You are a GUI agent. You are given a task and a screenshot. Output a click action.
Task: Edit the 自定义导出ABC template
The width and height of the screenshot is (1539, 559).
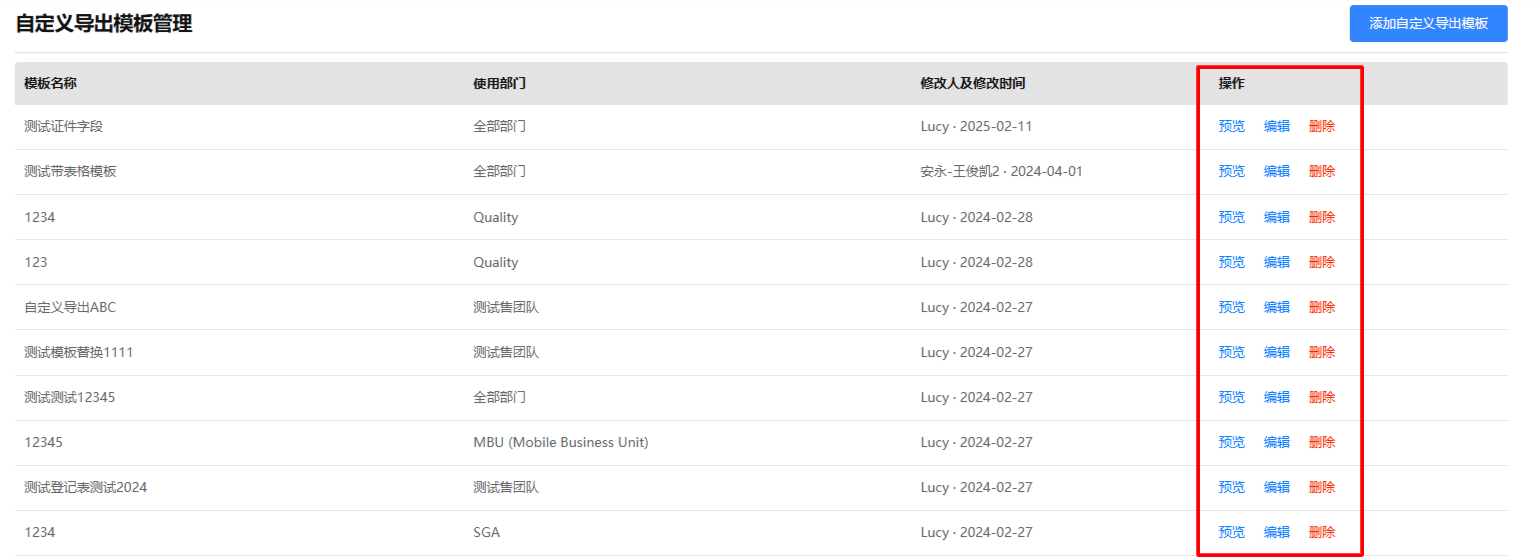(x=1277, y=307)
